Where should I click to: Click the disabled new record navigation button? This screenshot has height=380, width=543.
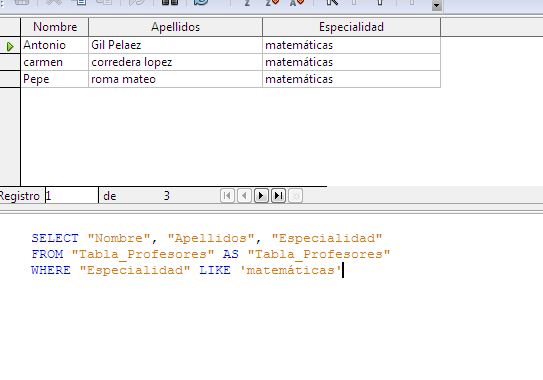pyautogui.click(x=295, y=196)
